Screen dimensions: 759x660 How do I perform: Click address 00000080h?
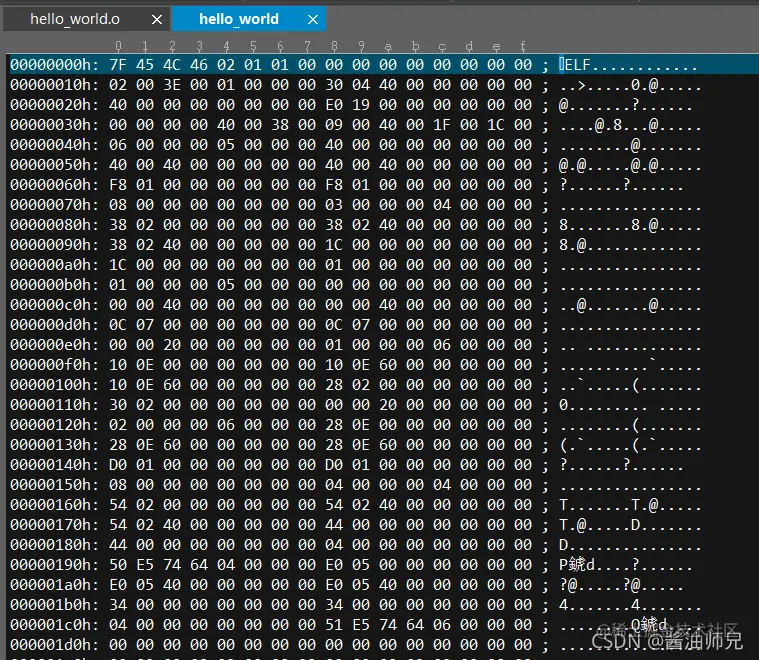54,225
